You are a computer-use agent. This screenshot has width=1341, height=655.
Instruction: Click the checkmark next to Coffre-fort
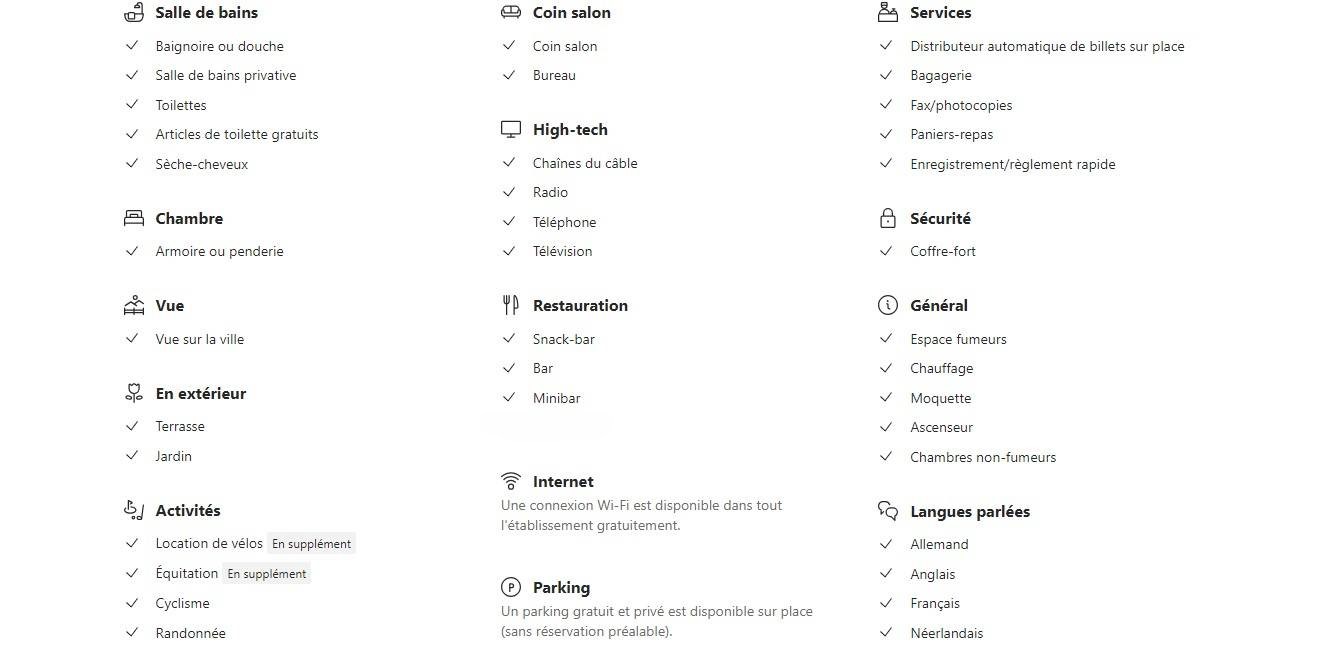[886, 251]
